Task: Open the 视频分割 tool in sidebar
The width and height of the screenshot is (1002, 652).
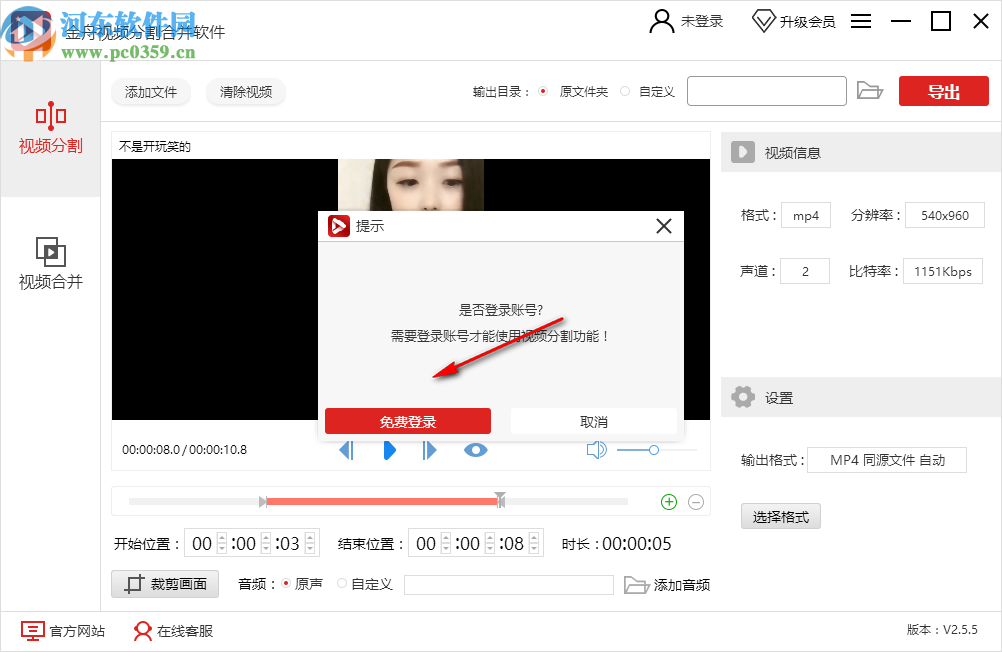Action: (x=50, y=130)
